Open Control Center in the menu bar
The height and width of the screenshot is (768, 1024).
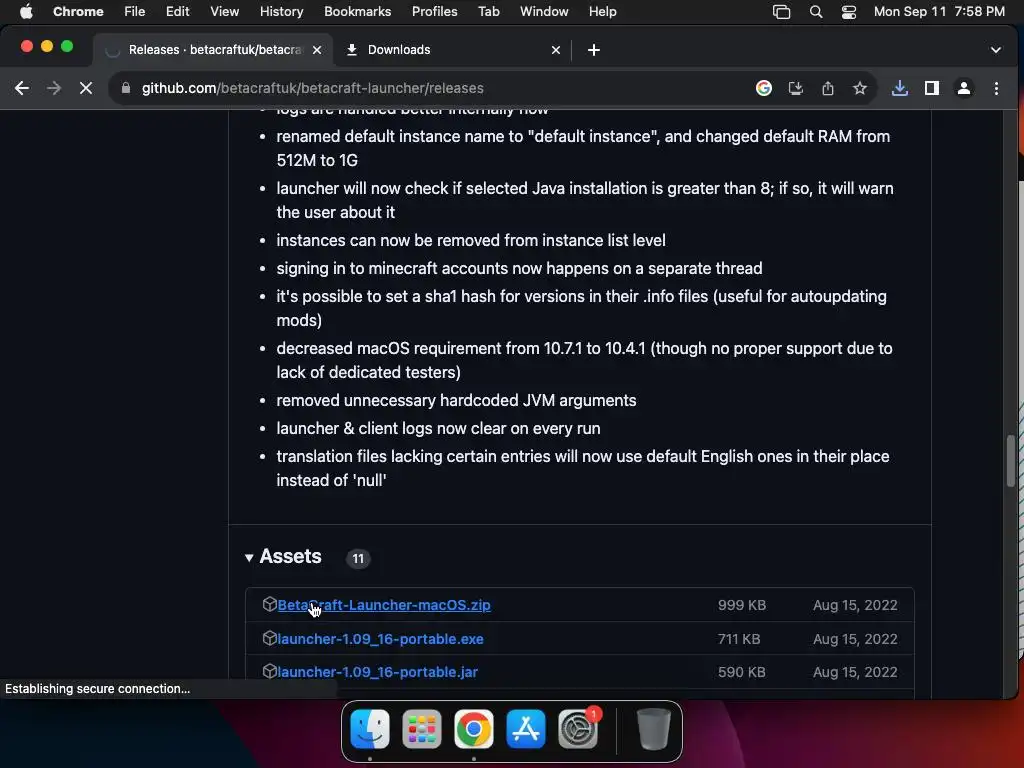click(x=848, y=12)
